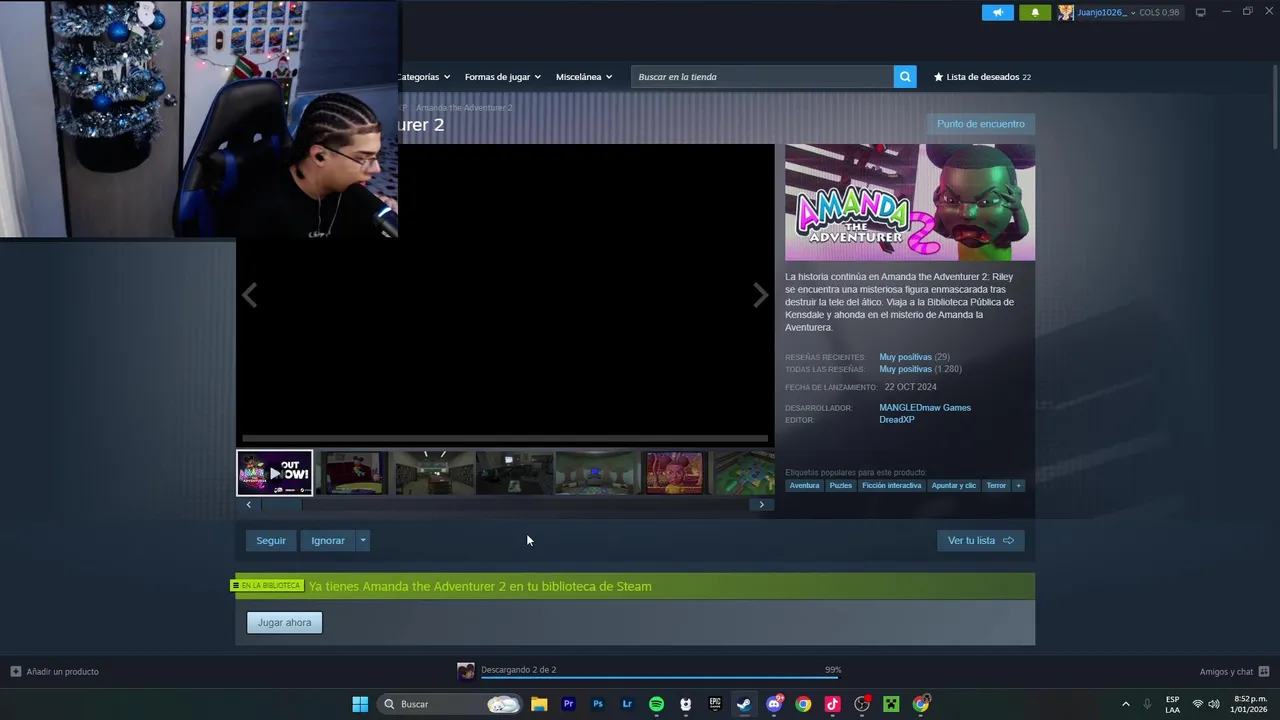
Task: Go to the next media with right arrow
Action: (760, 295)
